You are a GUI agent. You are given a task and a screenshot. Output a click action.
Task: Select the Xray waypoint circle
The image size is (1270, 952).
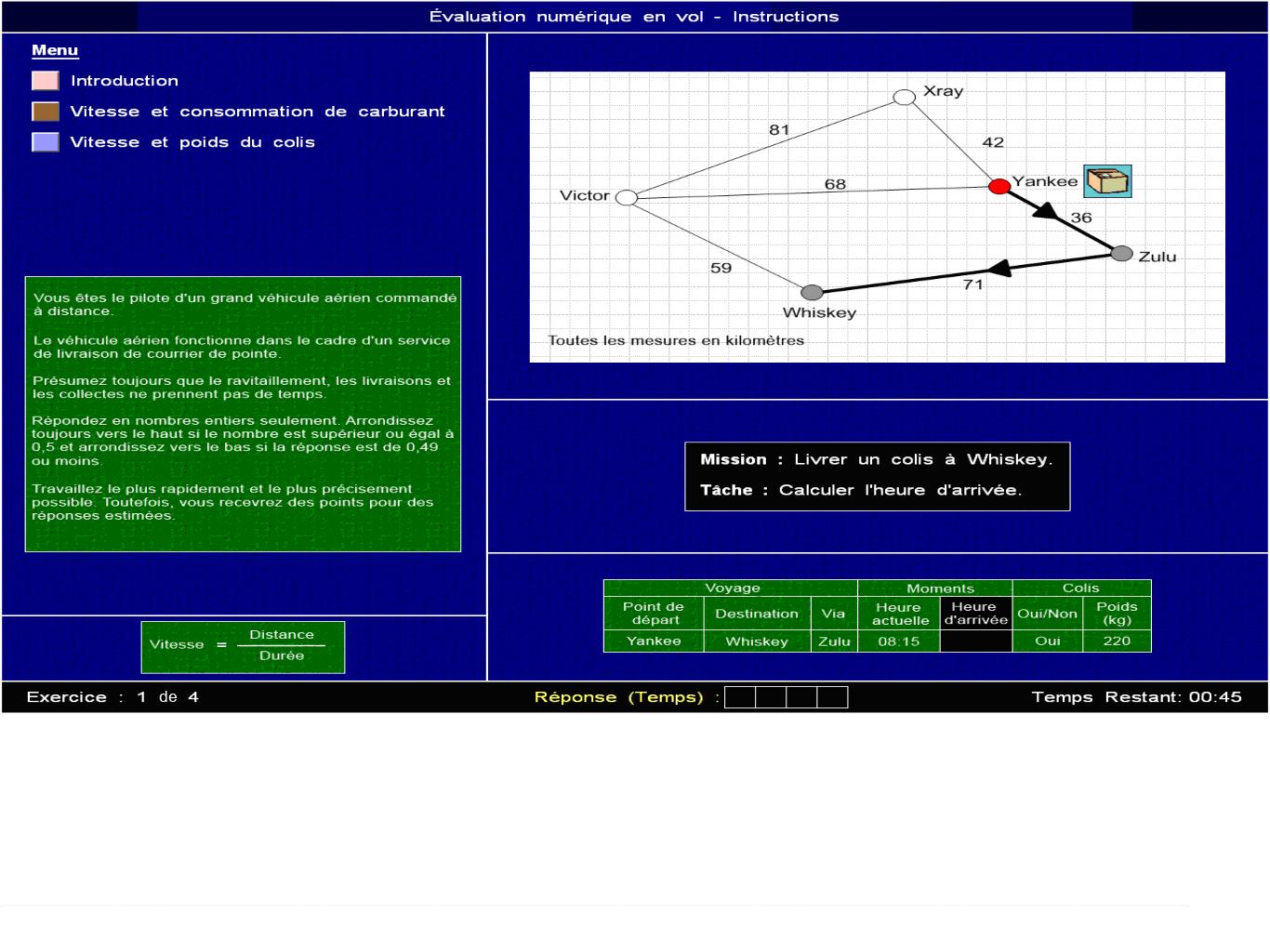904,98
